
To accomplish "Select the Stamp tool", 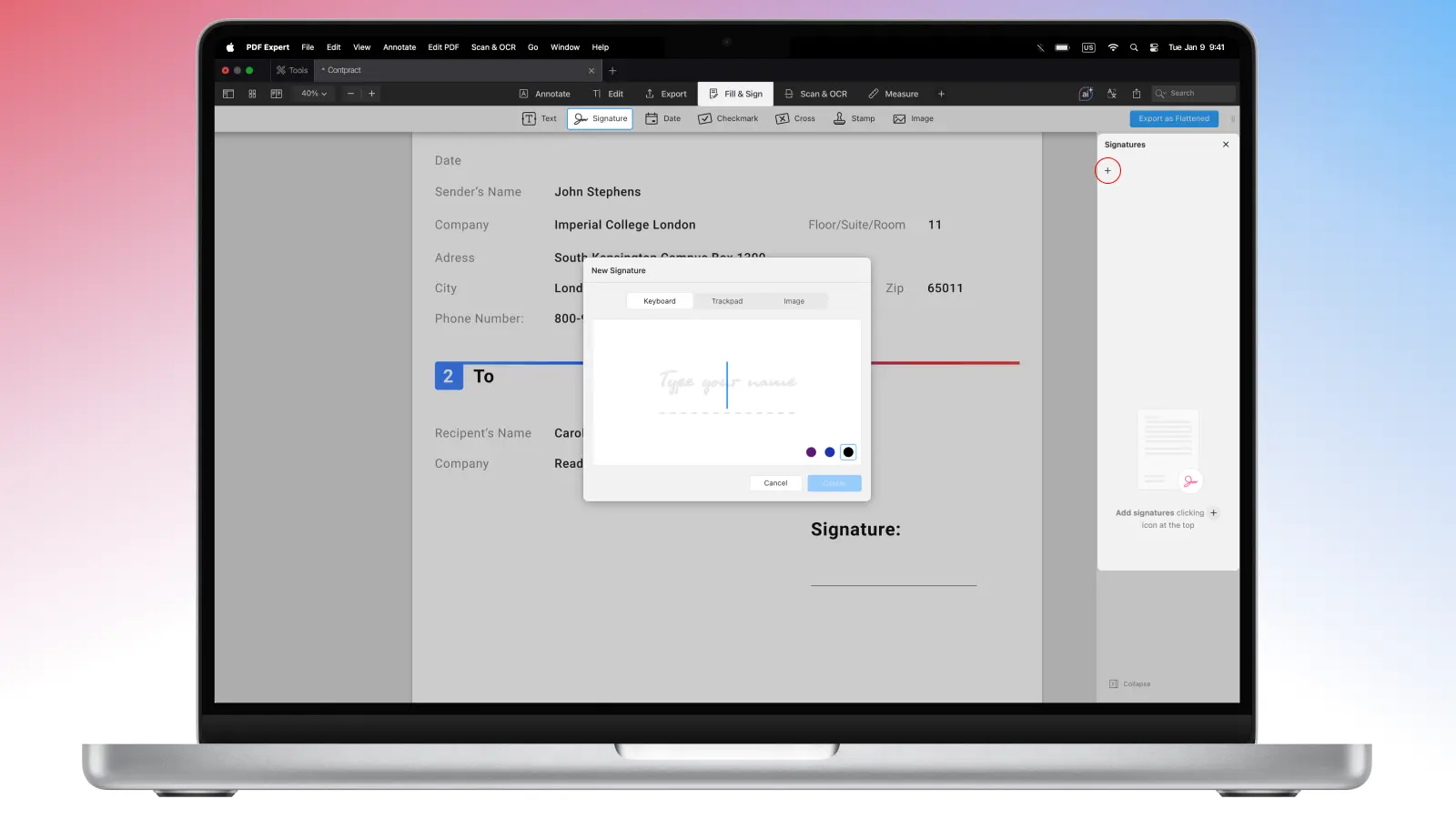I will [854, 119].
